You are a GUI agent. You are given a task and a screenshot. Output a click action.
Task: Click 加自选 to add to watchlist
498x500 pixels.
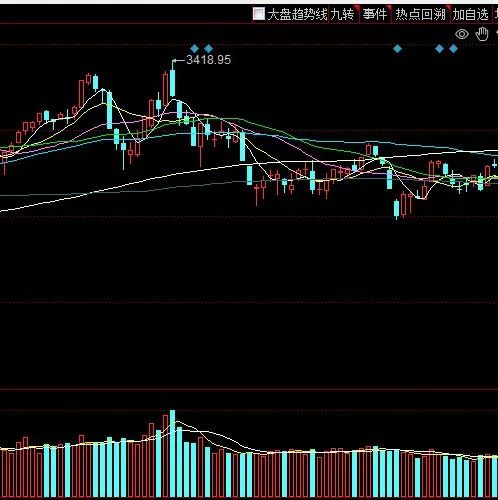[470, 14]
